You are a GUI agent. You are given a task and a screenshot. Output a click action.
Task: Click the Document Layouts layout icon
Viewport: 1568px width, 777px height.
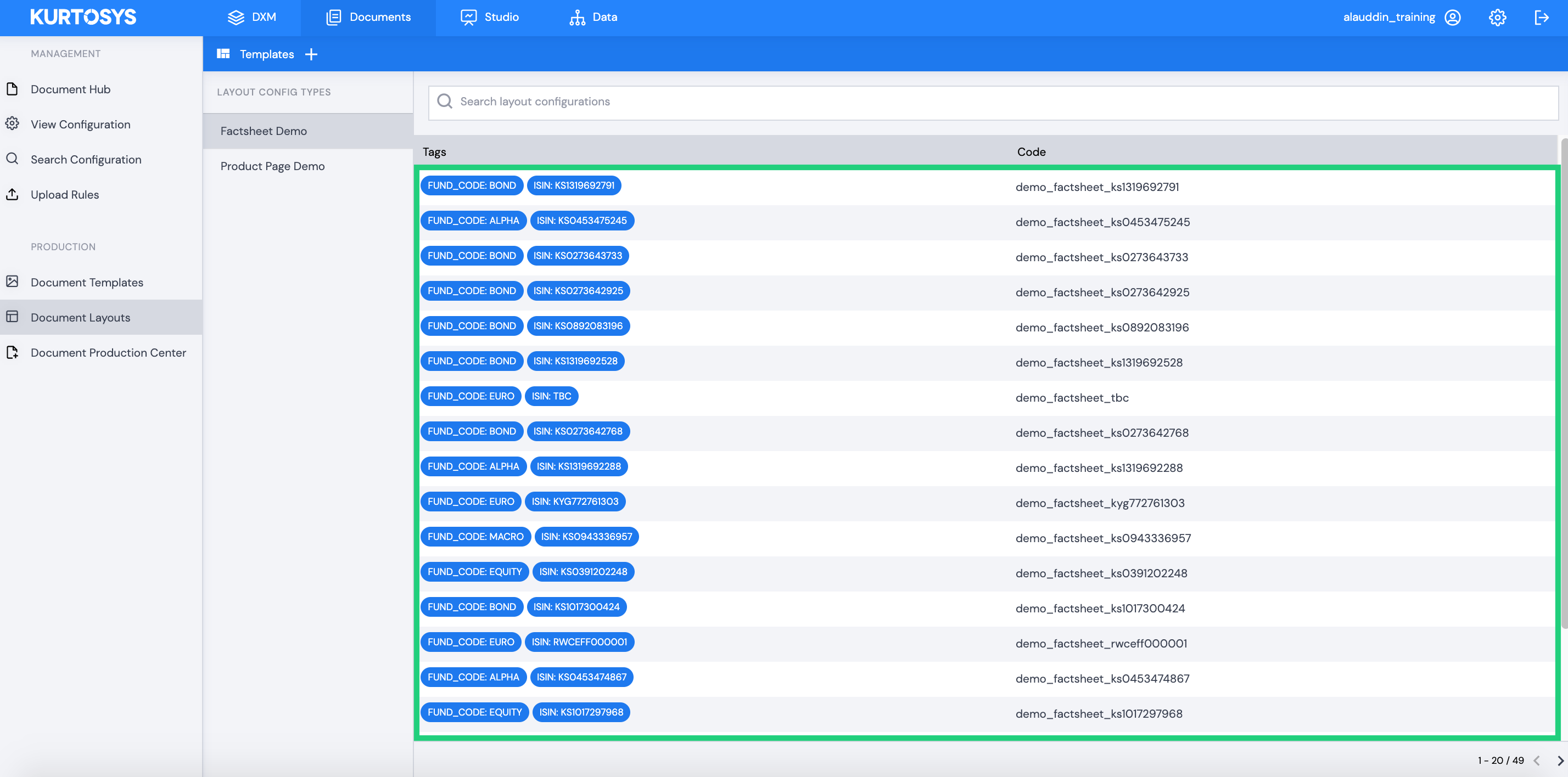pos(12,317)
